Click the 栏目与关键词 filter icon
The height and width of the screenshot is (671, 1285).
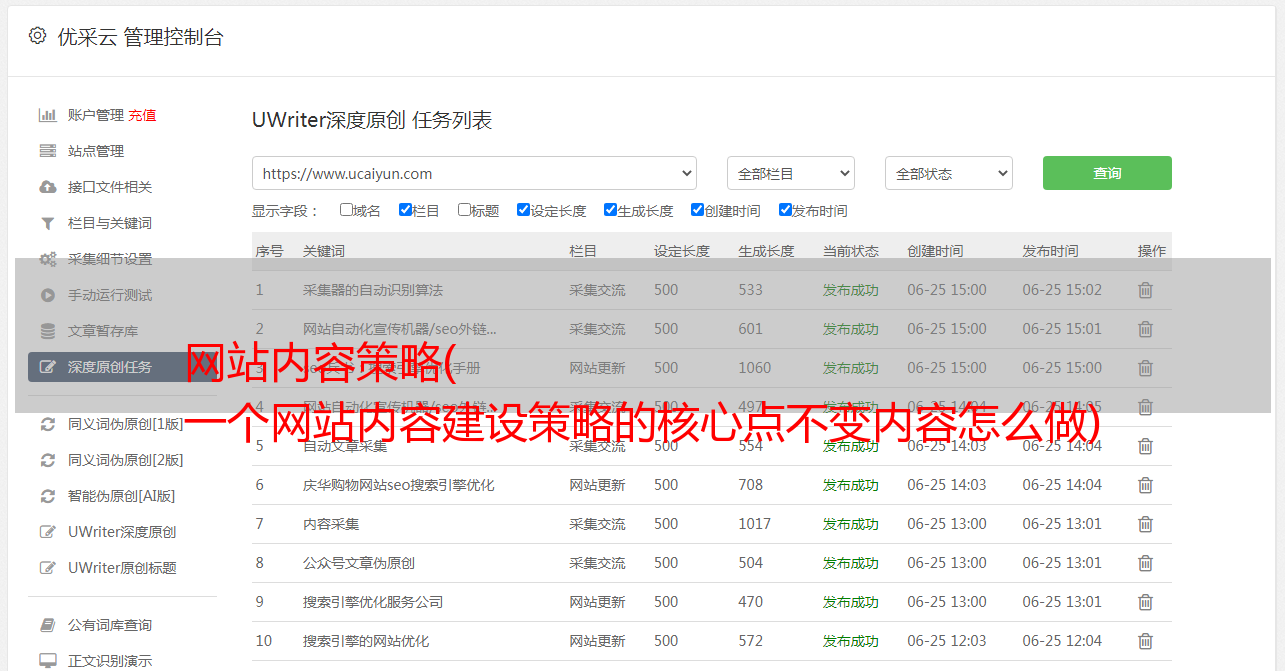click(47, 223)
